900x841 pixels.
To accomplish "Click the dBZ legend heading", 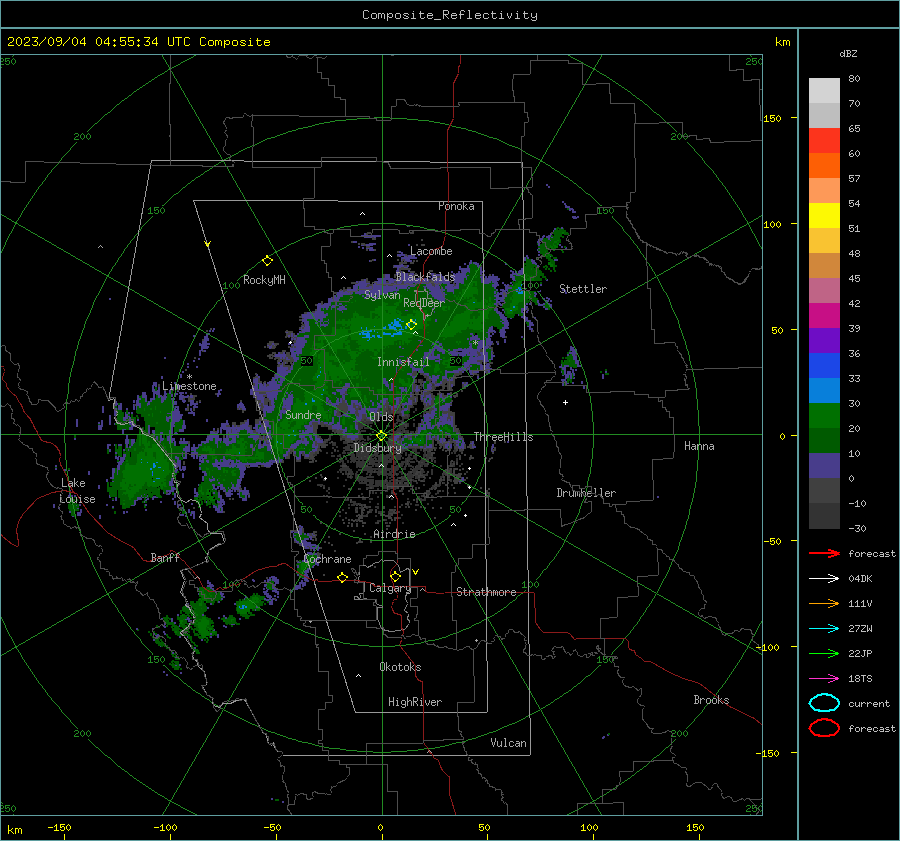I will pyautogui.click(x=848, y=53).
